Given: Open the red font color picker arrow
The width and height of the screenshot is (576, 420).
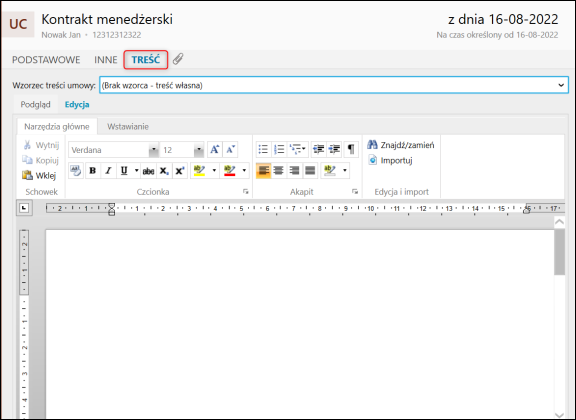Looking at the screenshot, I should (244, 170).
